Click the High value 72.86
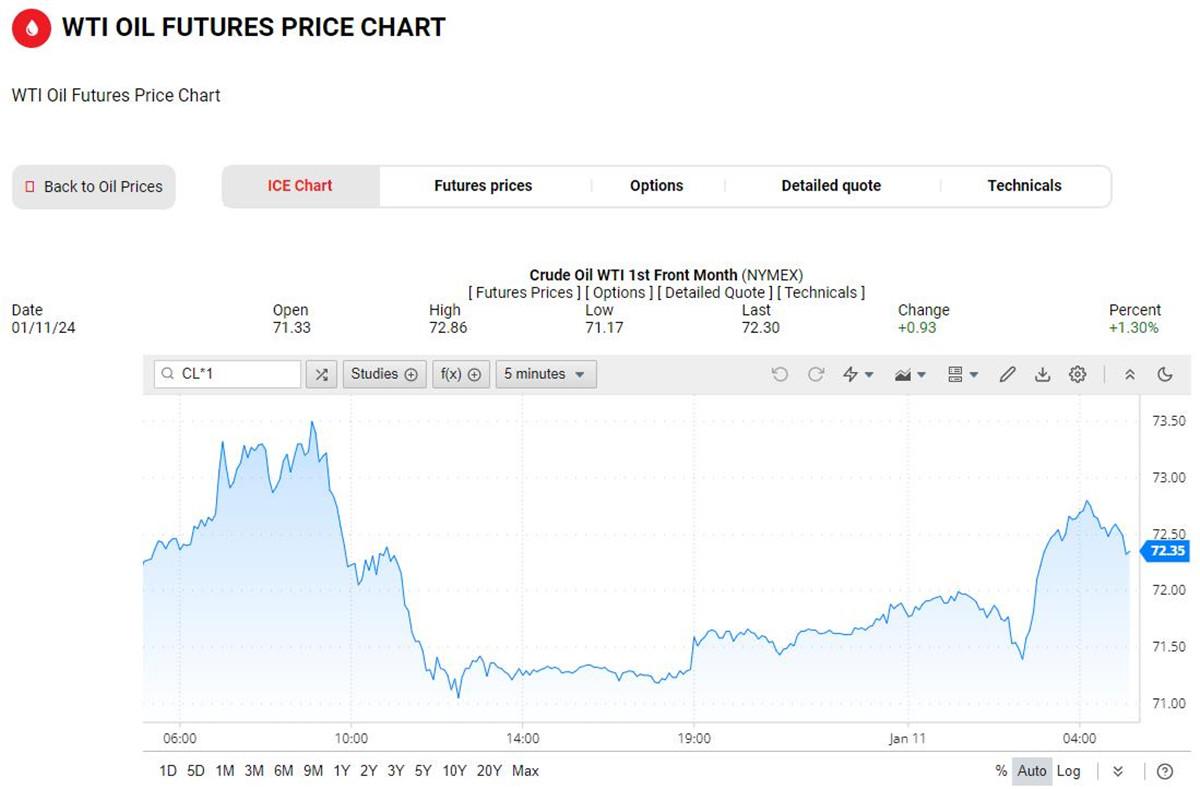The width and height of the screenshot is (1200, 789). click(x=448, y=327)
